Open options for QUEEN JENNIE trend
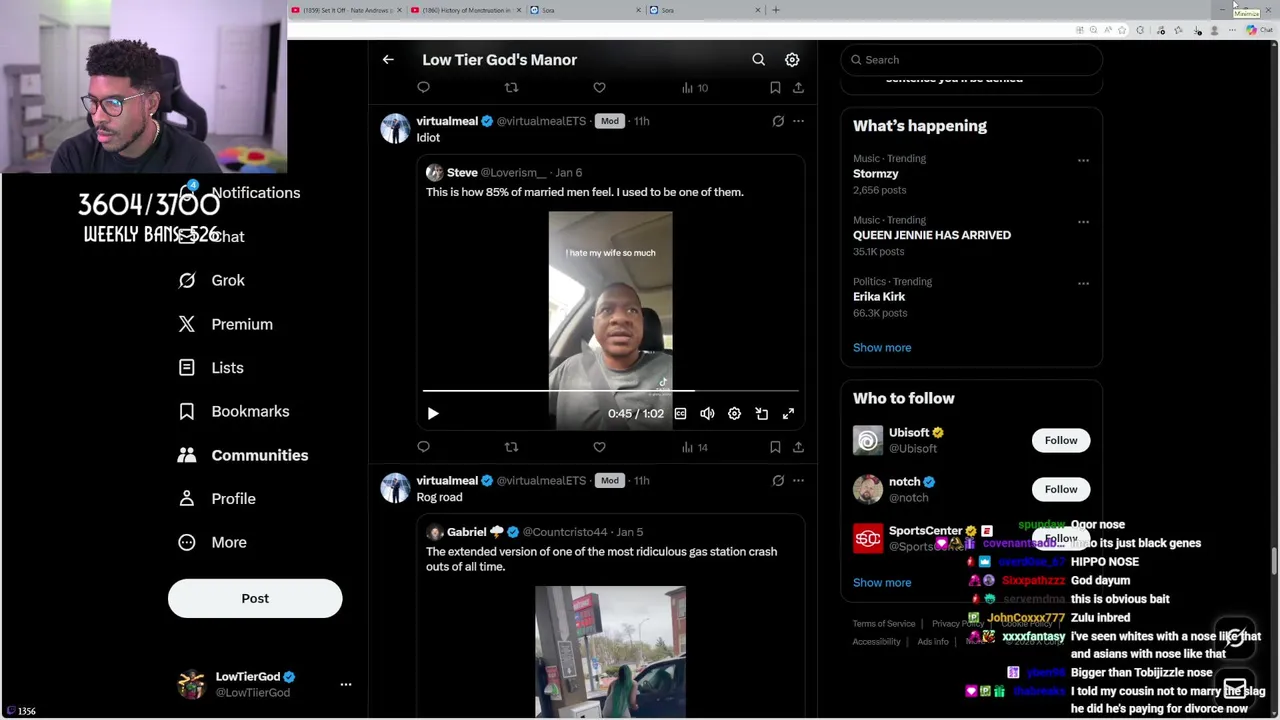This screenshot has width=1280, height=720. coord(1083,222)
